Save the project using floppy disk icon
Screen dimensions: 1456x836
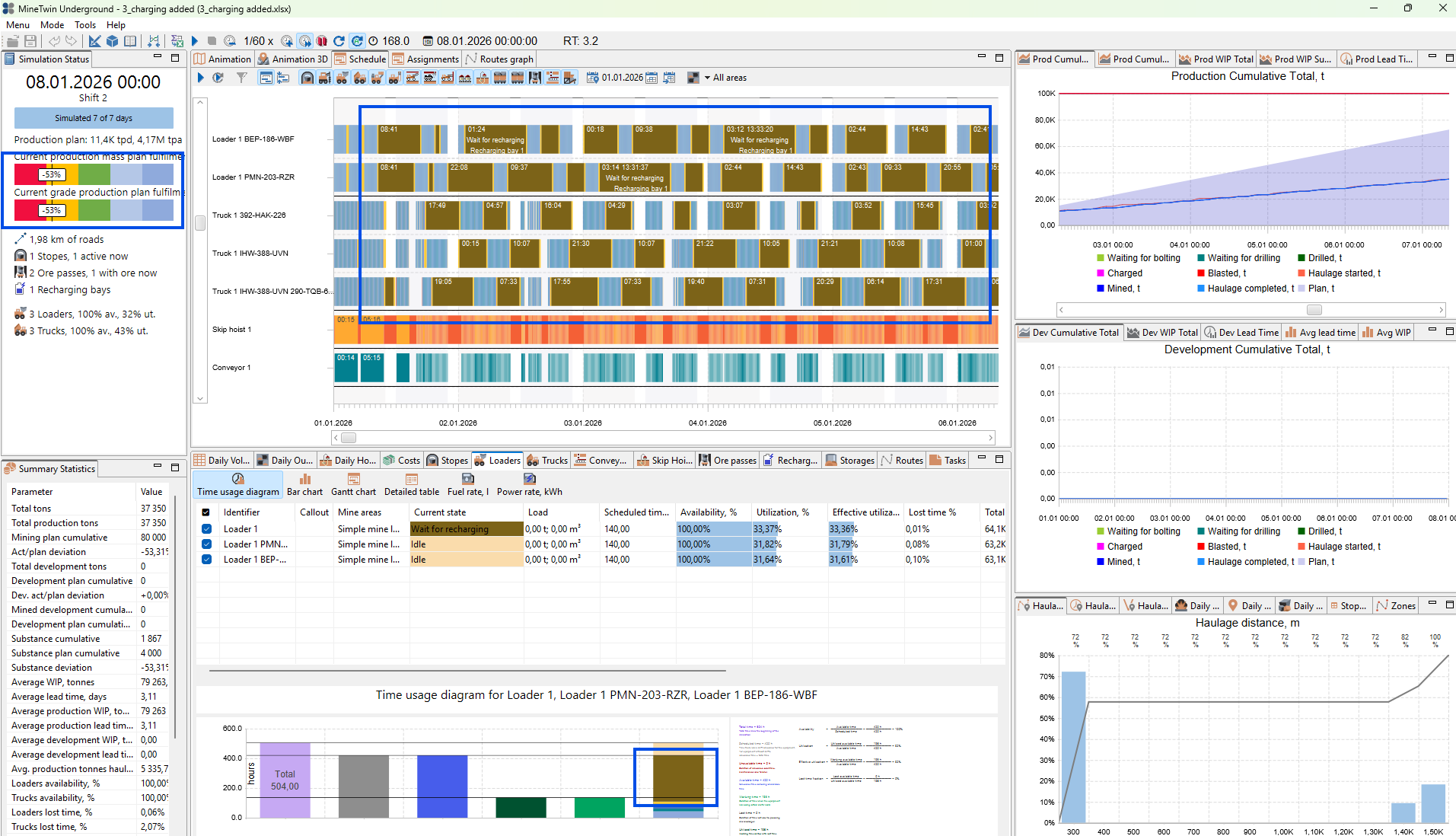point(30,41)
